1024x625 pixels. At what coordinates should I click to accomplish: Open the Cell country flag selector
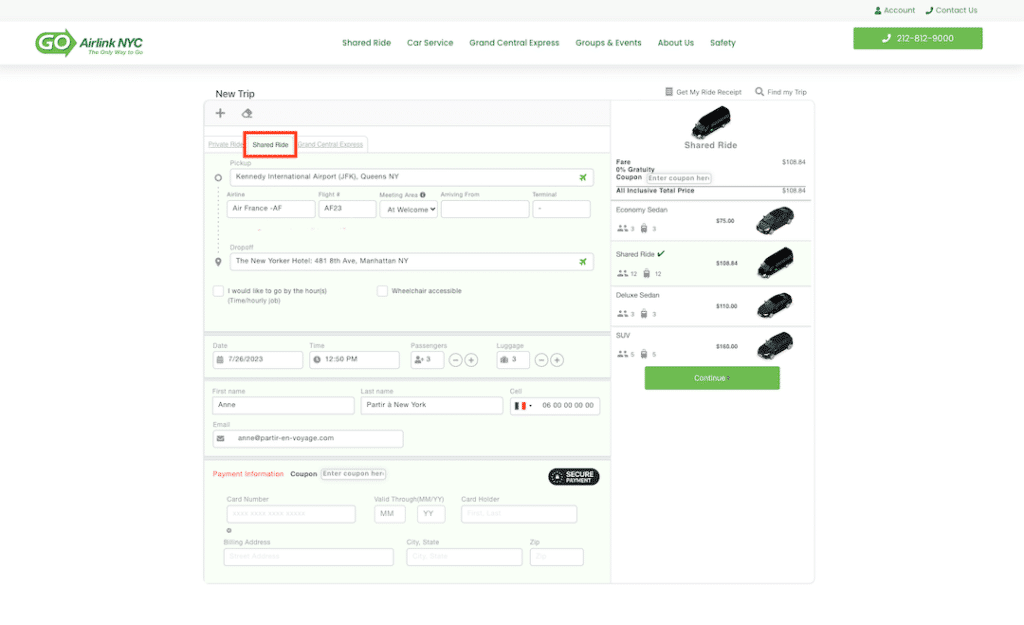pyautogui.click(x=522, y=406)
